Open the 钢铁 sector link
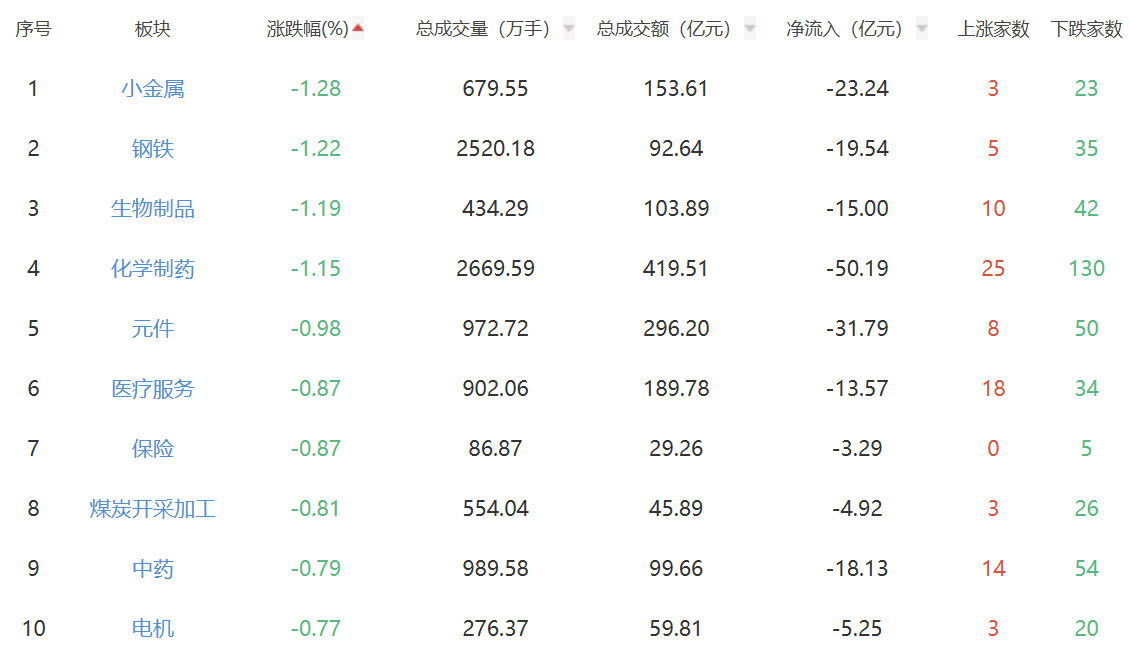1130x660 pixels. pos(153,148)
